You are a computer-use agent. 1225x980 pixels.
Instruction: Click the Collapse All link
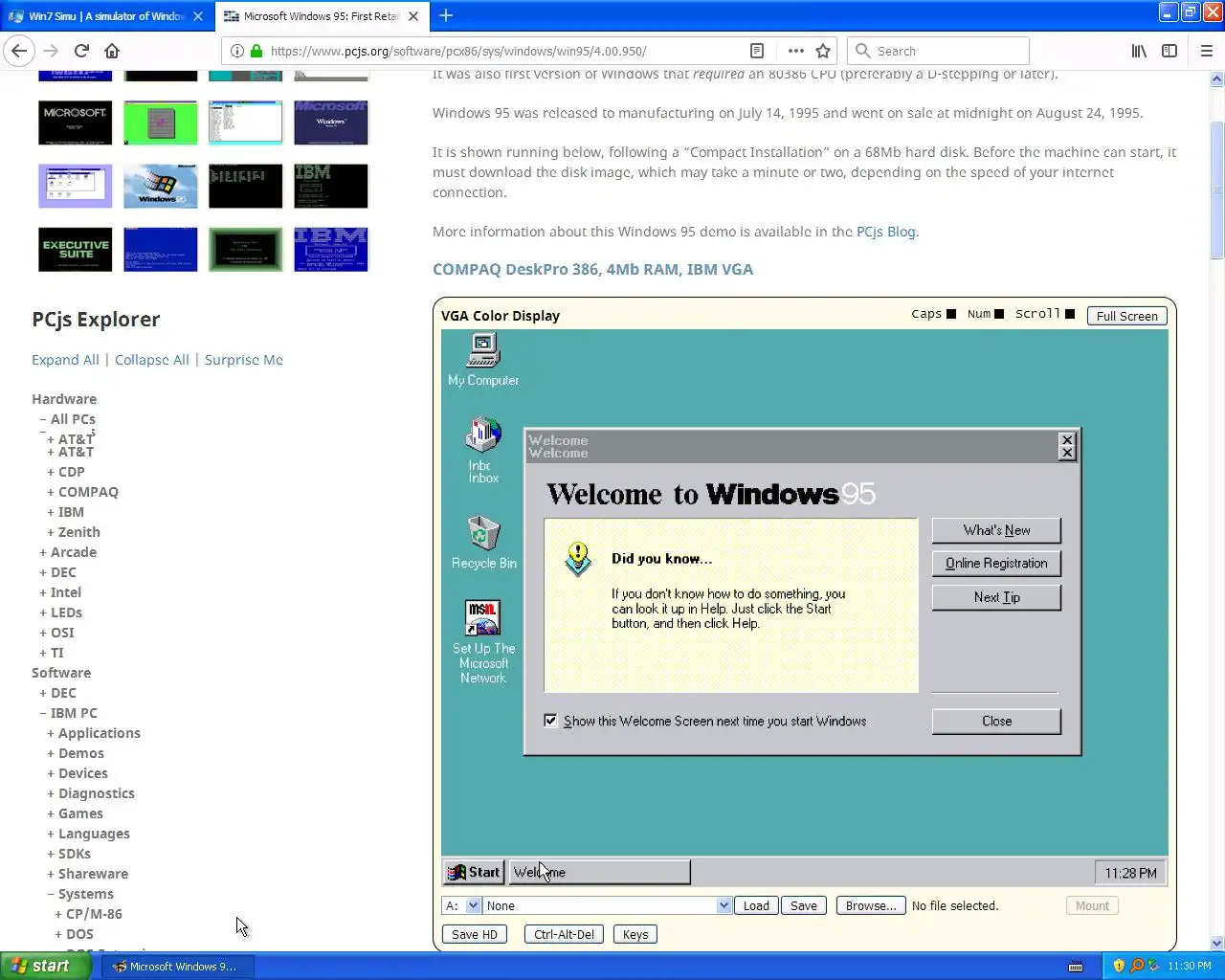(152, 360)
